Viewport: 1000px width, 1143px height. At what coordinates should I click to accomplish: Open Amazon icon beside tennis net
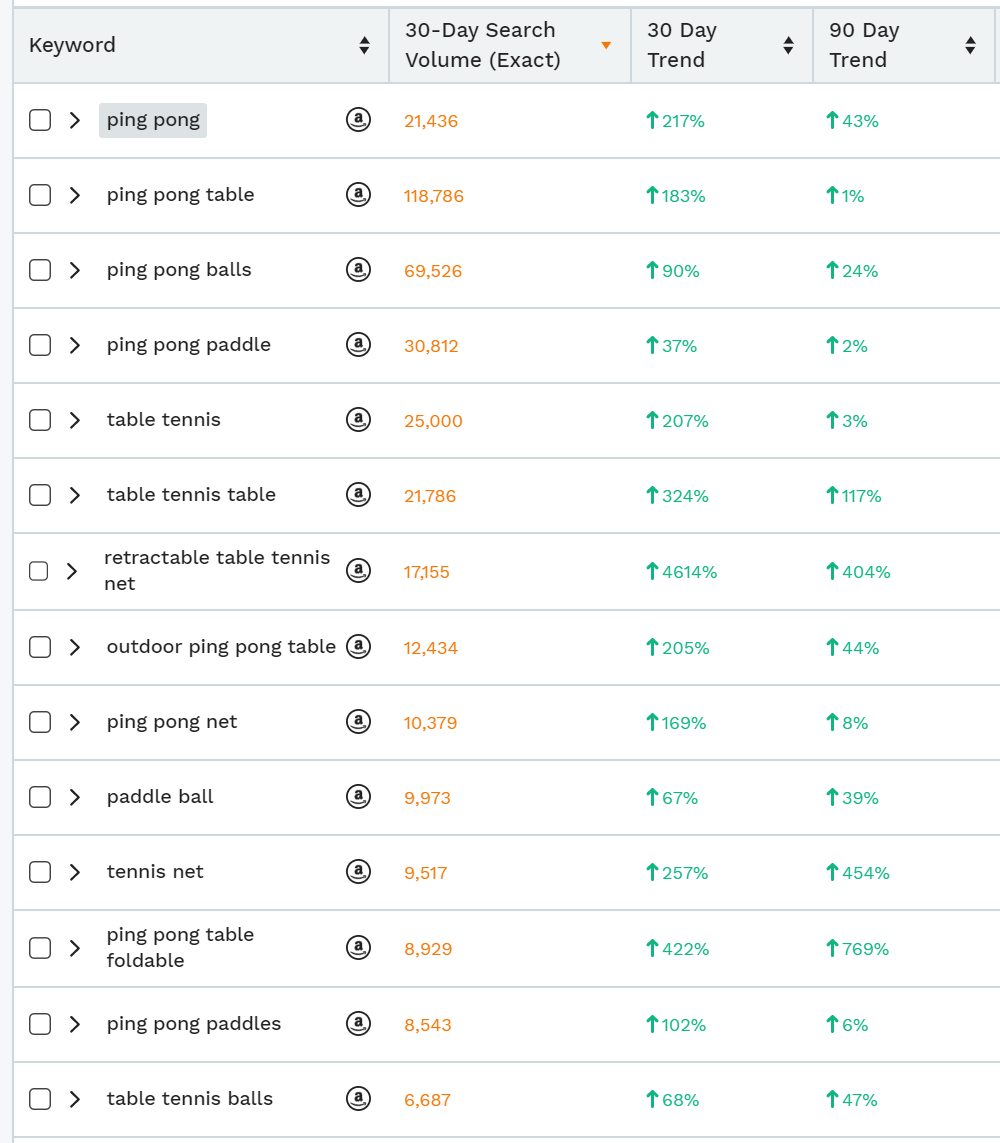(x=358, y=872)
